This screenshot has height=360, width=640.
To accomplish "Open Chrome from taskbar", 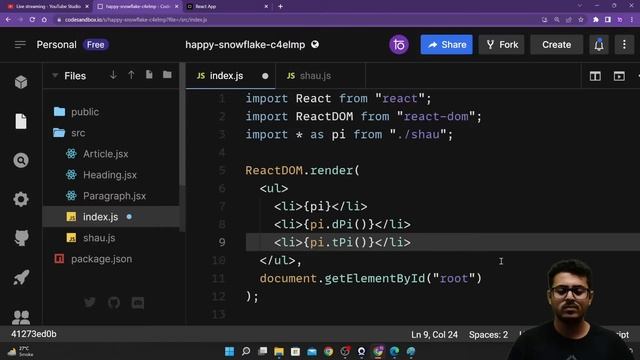I will pyautogui.click(x=328, y=351).
